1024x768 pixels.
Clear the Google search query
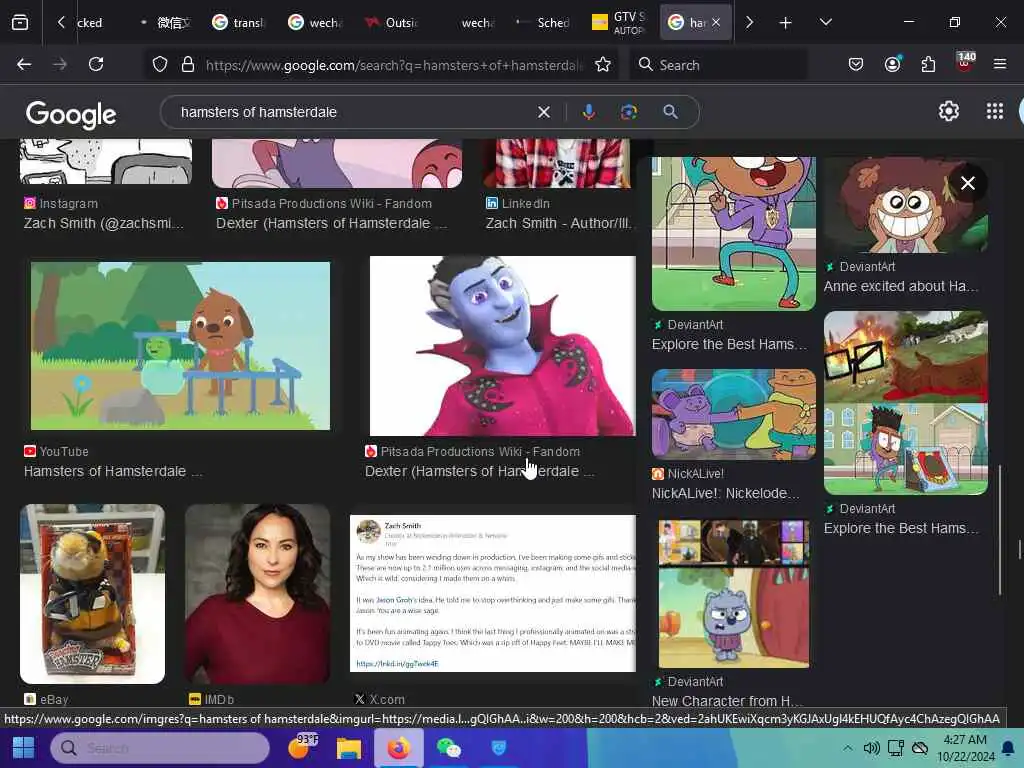pyautogui.click(x=543, y=112)
